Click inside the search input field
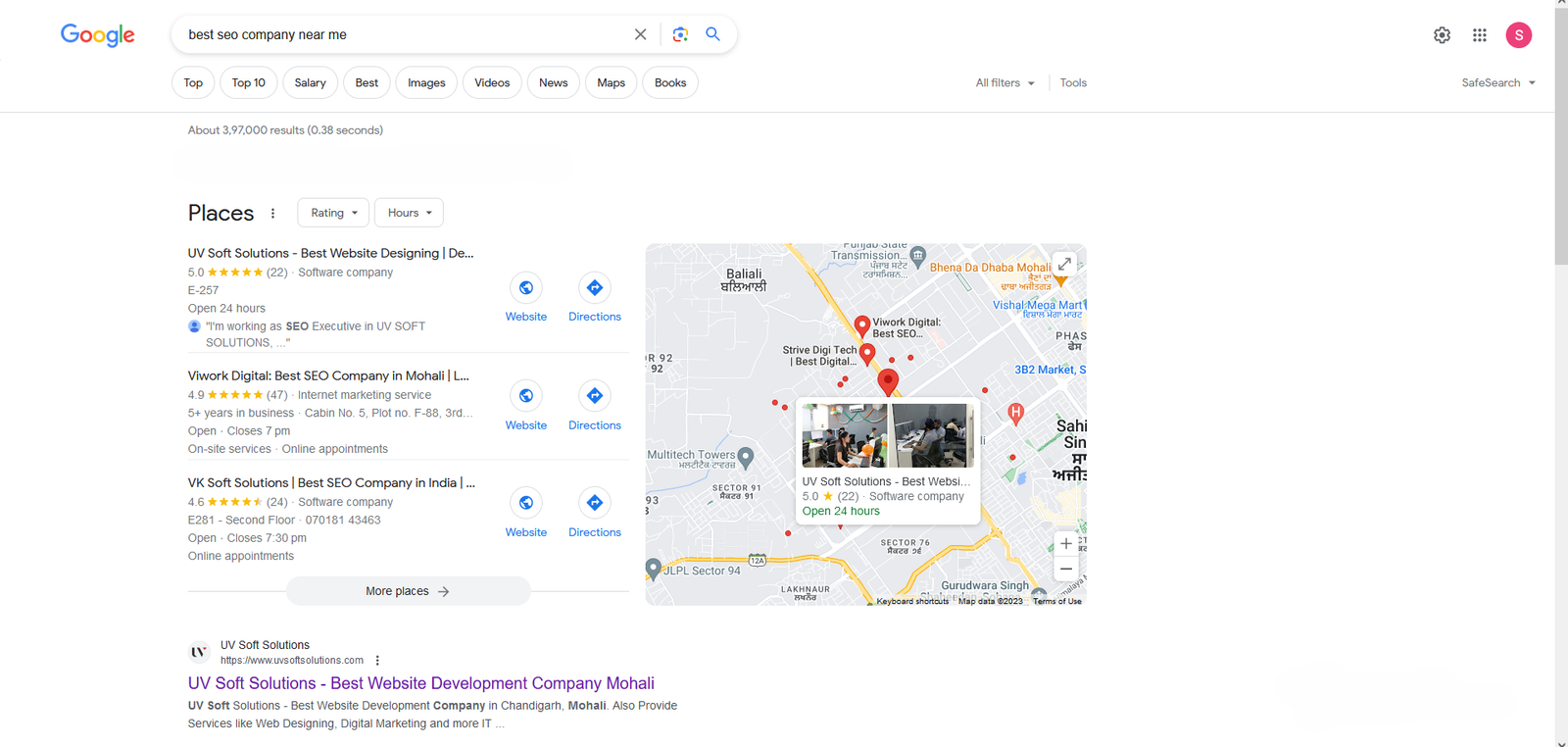The image size is (1568, 747). click(407, 34)
